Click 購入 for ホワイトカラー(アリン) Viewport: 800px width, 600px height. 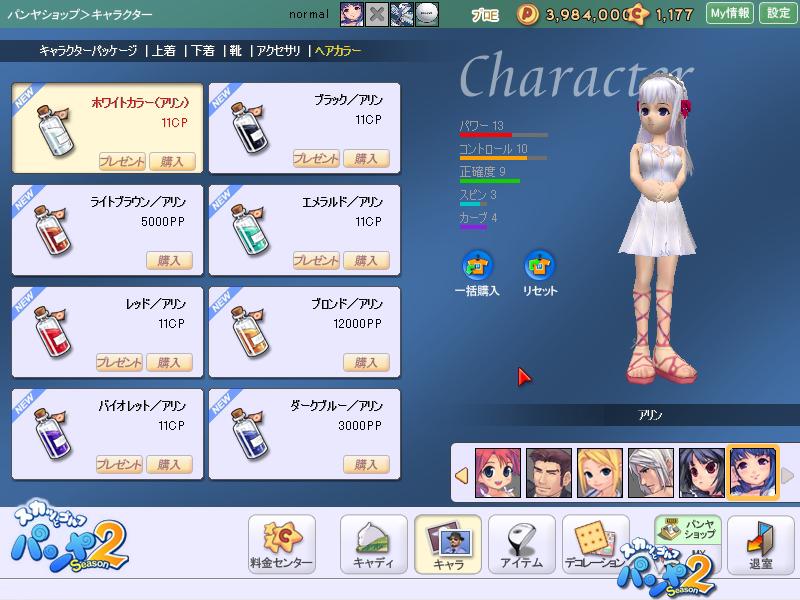172,161
